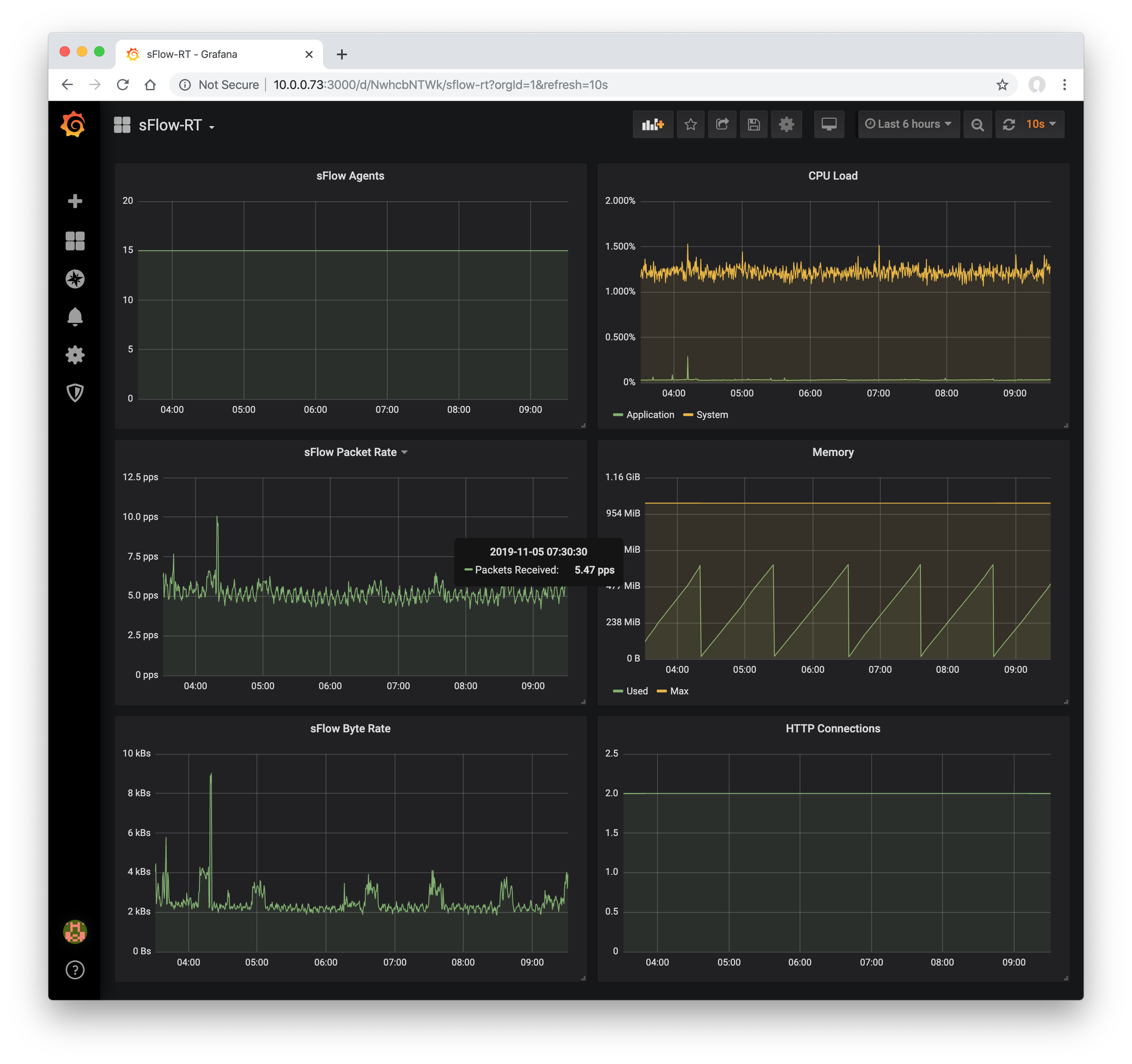Cycle view mode with the monitor icon
Screen dimensions: 1132x1064
(828, 124)
